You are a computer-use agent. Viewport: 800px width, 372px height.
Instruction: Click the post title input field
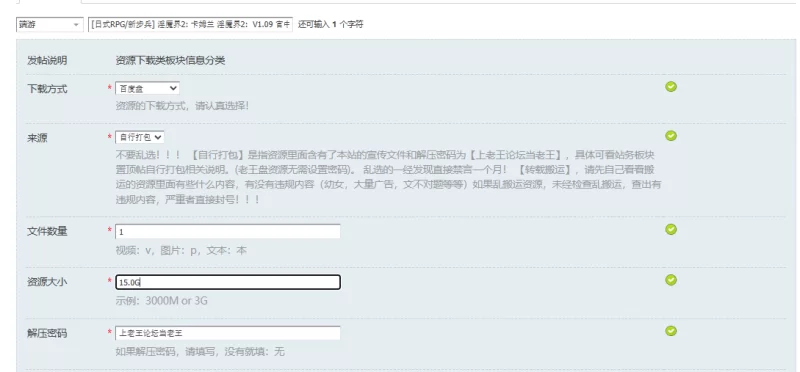click(x=190, y=24)
